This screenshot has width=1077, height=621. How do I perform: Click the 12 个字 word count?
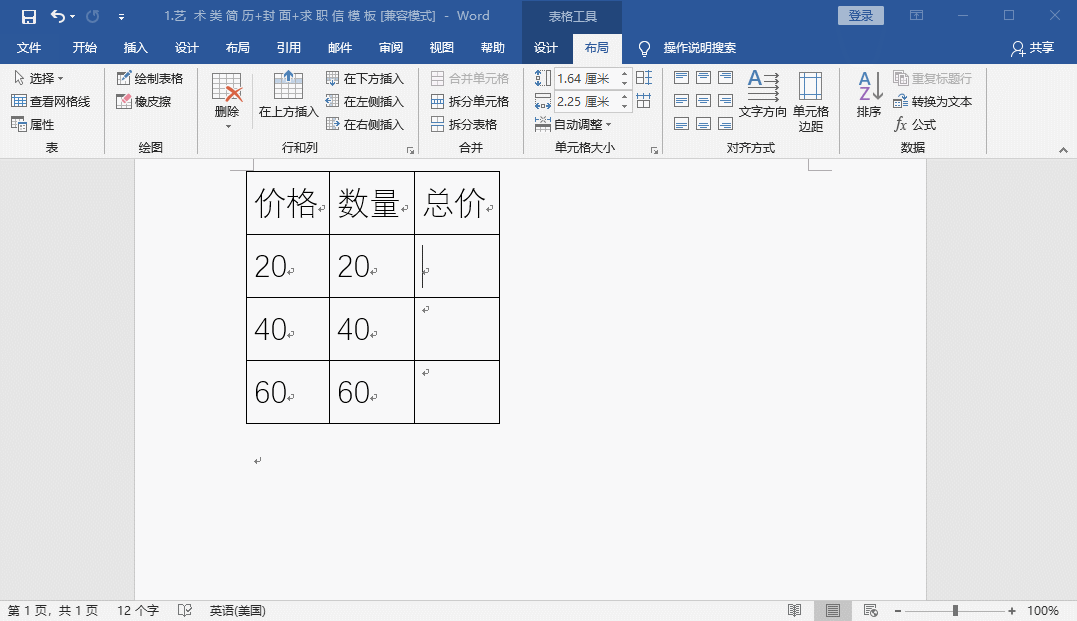138,610
